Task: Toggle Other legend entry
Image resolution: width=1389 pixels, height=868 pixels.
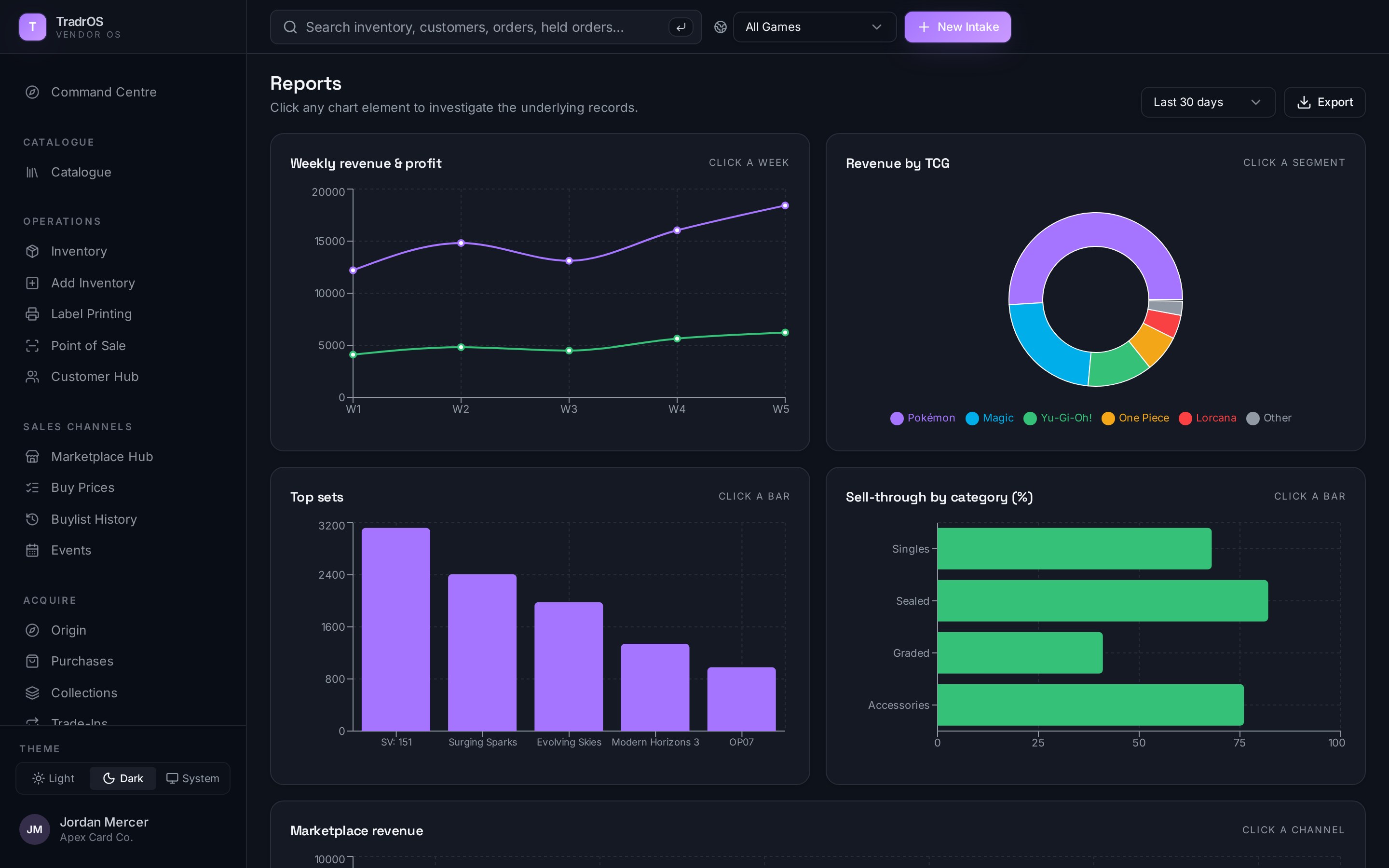Action: tap(1269, 418)
